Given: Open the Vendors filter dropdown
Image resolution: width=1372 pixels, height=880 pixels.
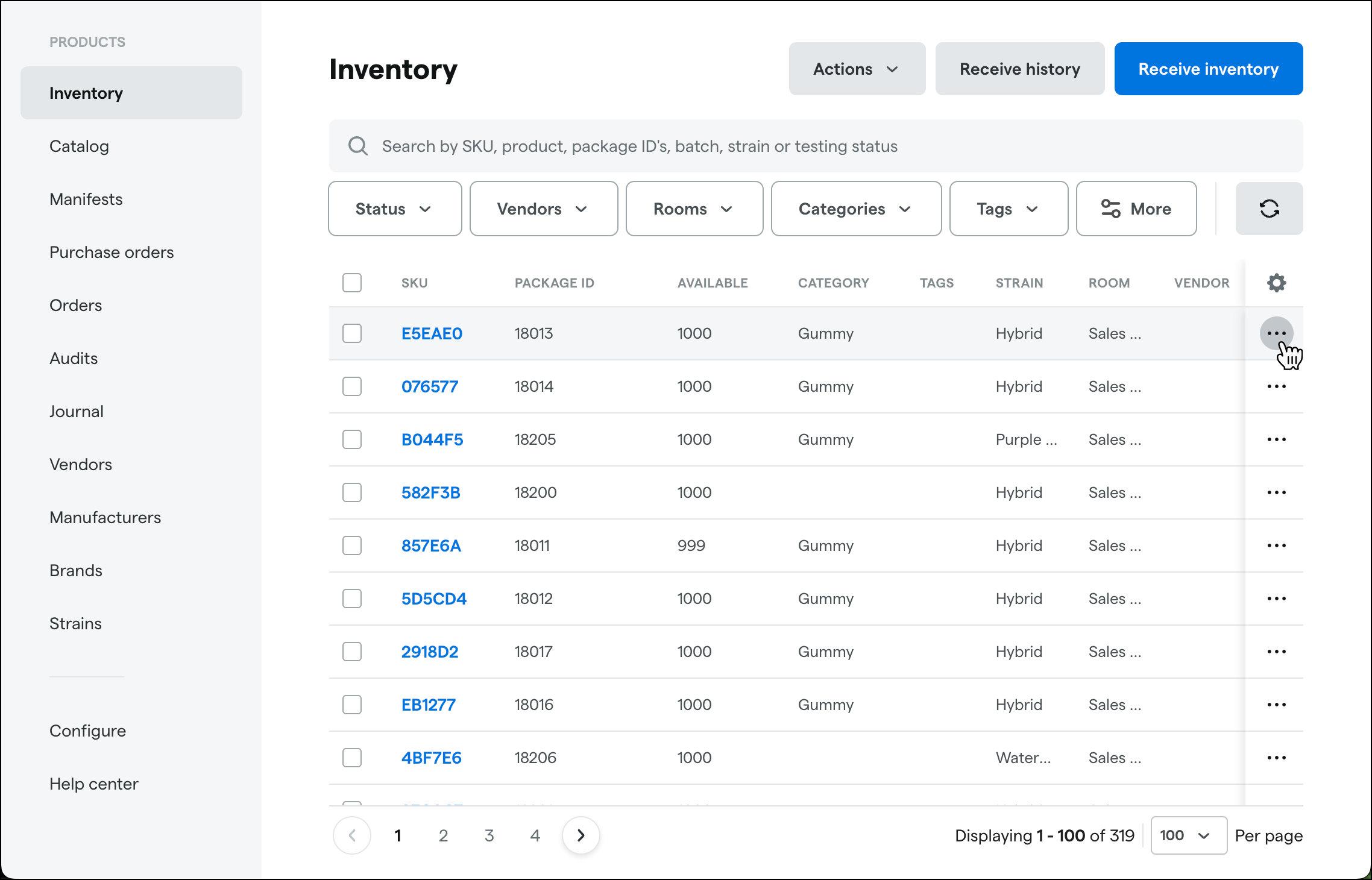Looking at the screenshot, I should click(544, 209).
